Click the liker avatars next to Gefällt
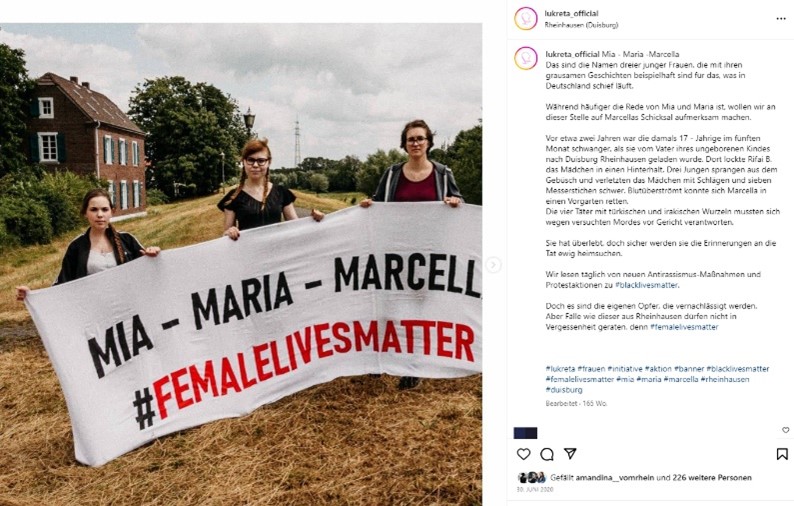Image resolution: width=794 pixels, height=506 pixels. [x=530, y=478]
